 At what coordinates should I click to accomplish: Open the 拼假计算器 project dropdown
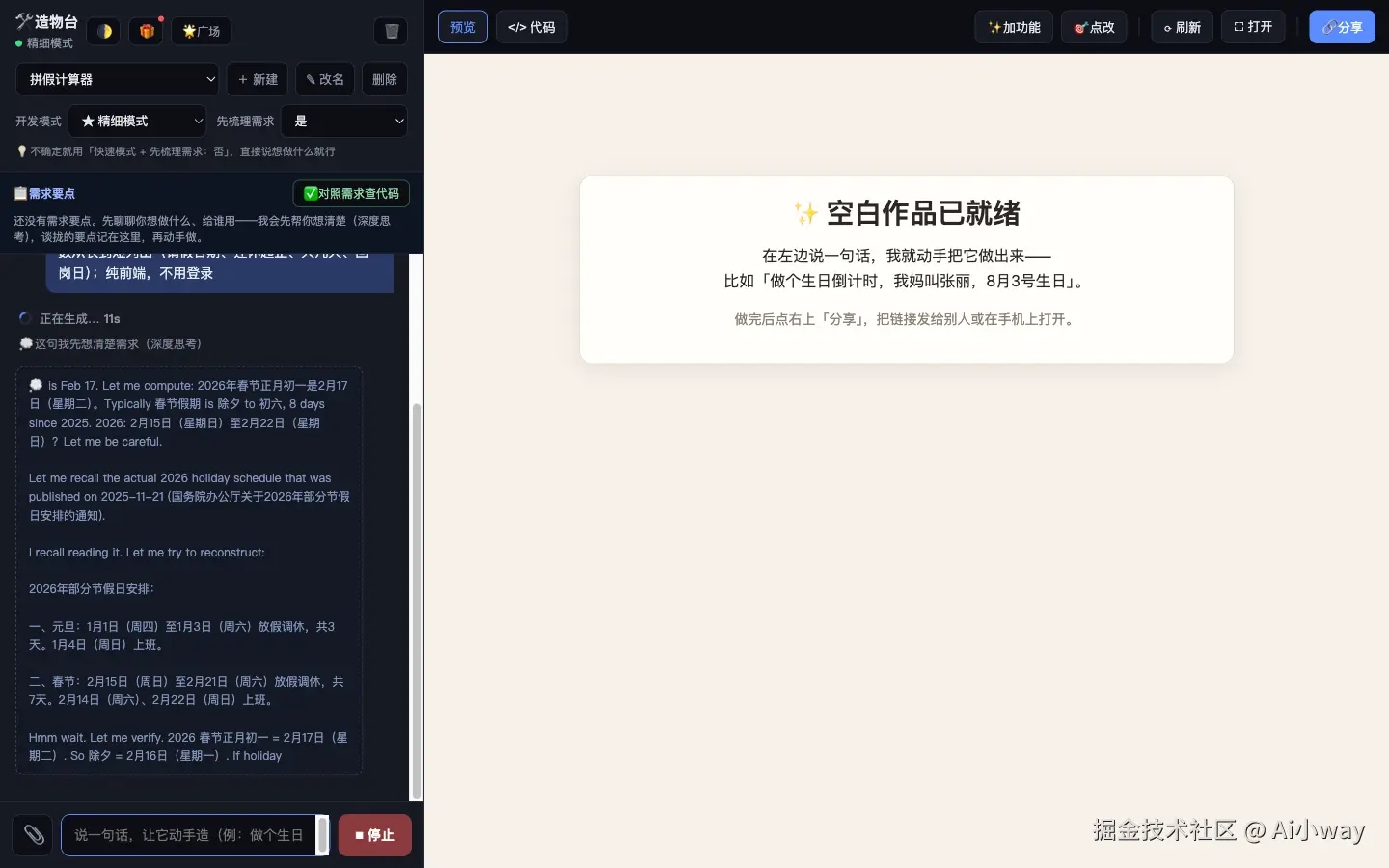pyautogui.click(x=118, y=79)
